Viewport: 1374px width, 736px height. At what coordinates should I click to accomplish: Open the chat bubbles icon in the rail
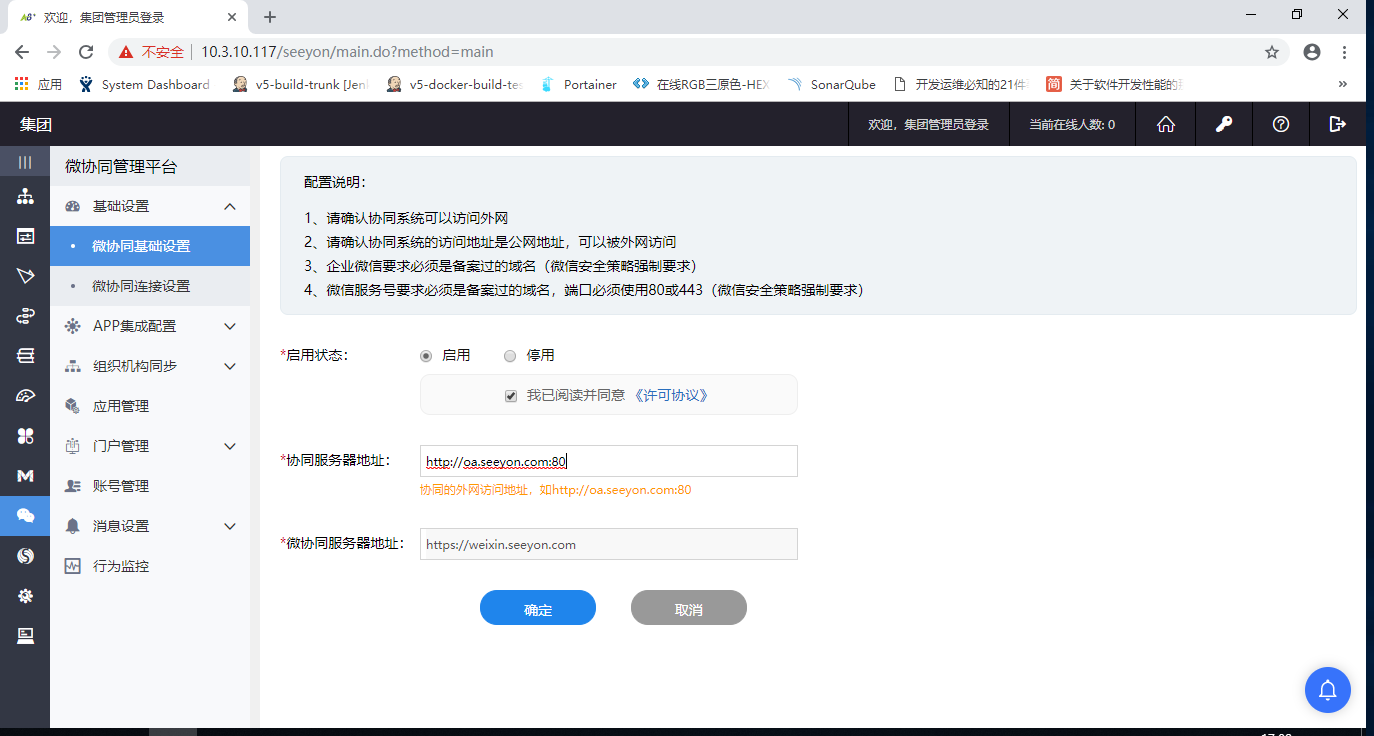click(25, 516)
